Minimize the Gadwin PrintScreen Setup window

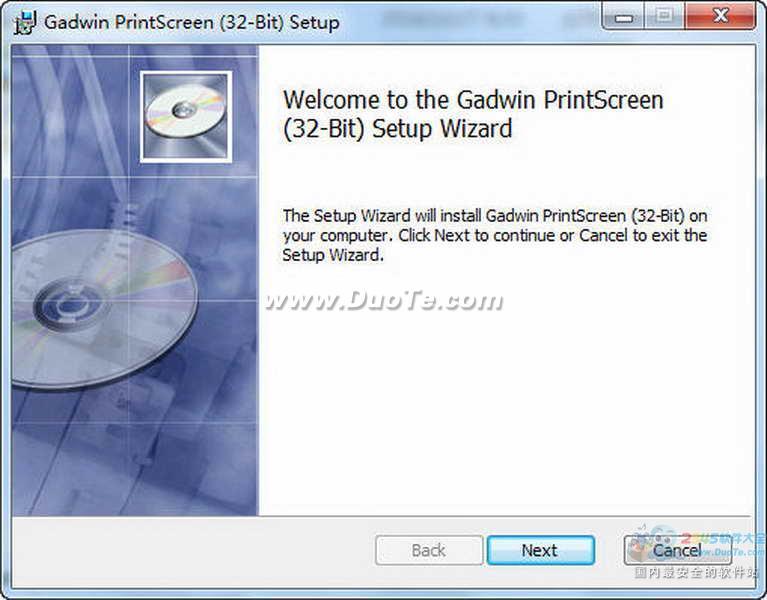coord(624,17)
